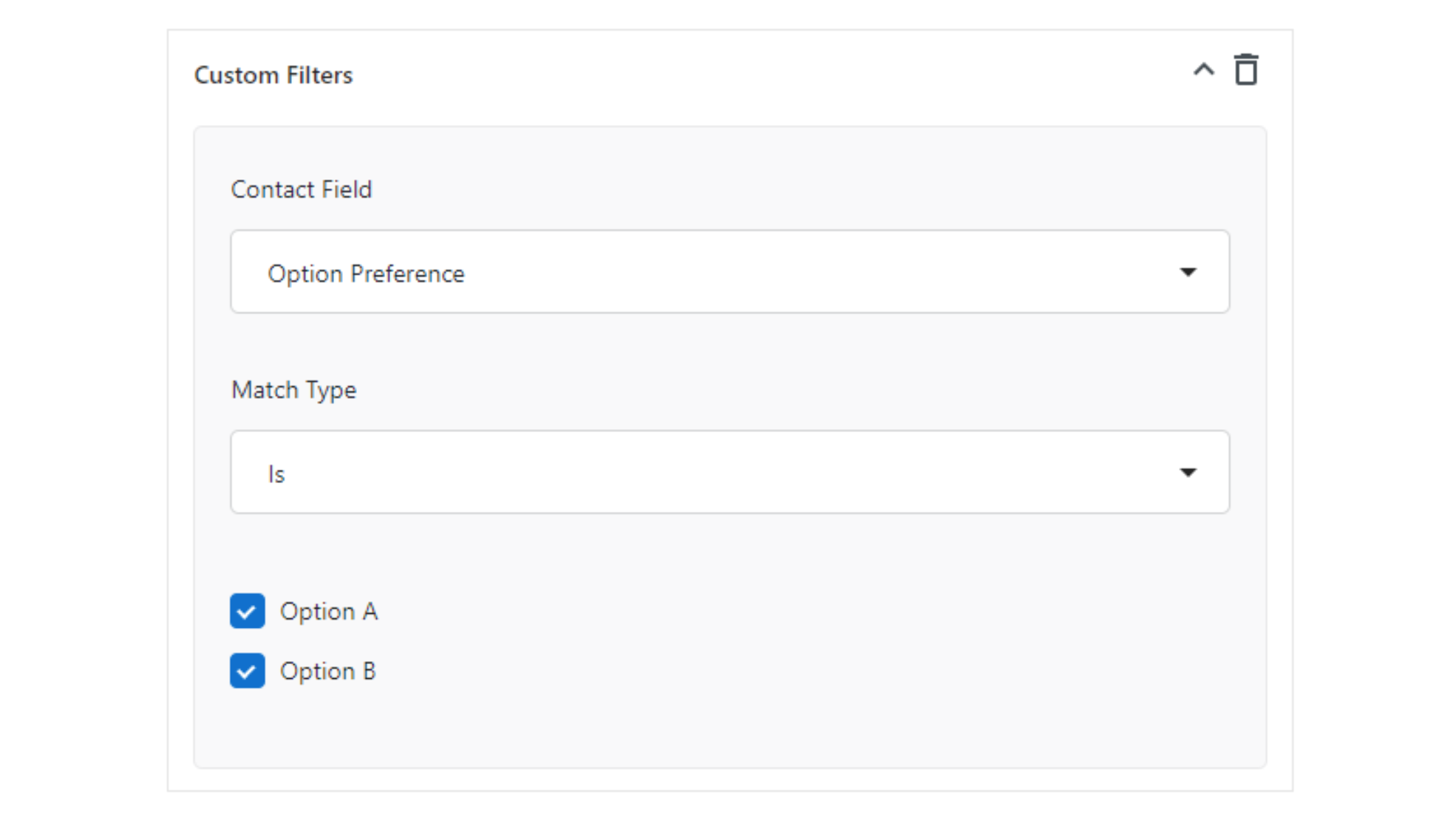Click the Option A label text
The image size is (1456, 820).
point(329,612)
